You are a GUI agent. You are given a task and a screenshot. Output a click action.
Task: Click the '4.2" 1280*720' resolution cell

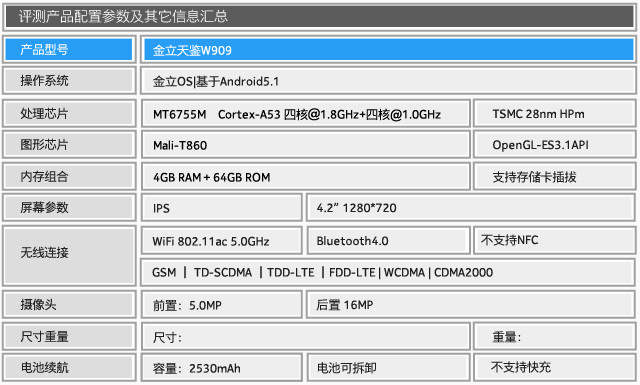pos(471,207)
